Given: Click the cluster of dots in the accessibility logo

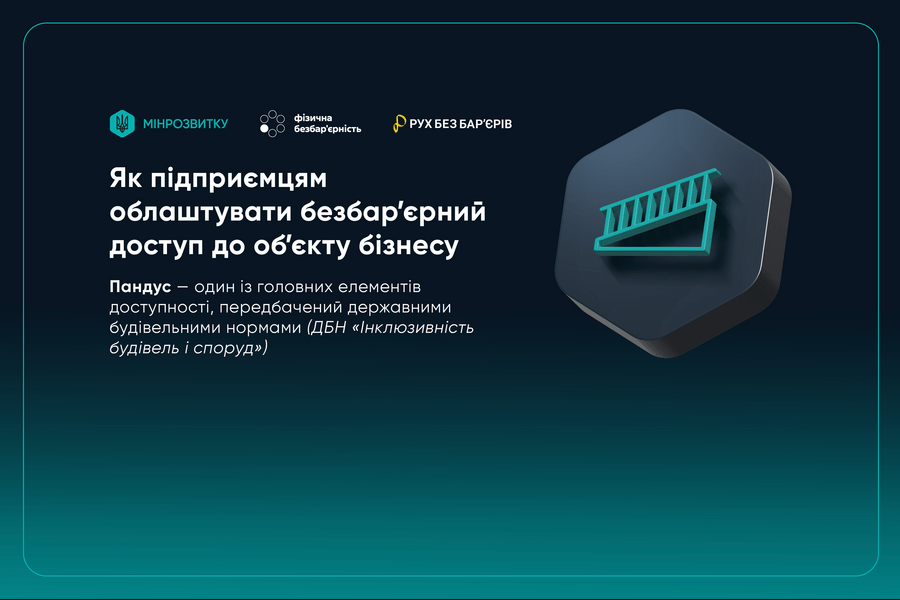Looking at the screenshot, I should pos(270,123).
